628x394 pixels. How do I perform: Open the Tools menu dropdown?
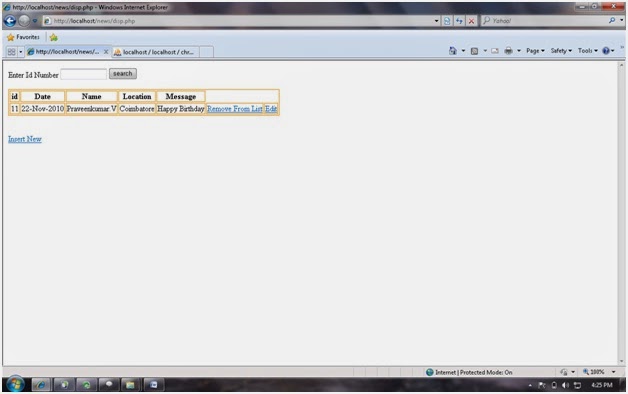[588, 51]
